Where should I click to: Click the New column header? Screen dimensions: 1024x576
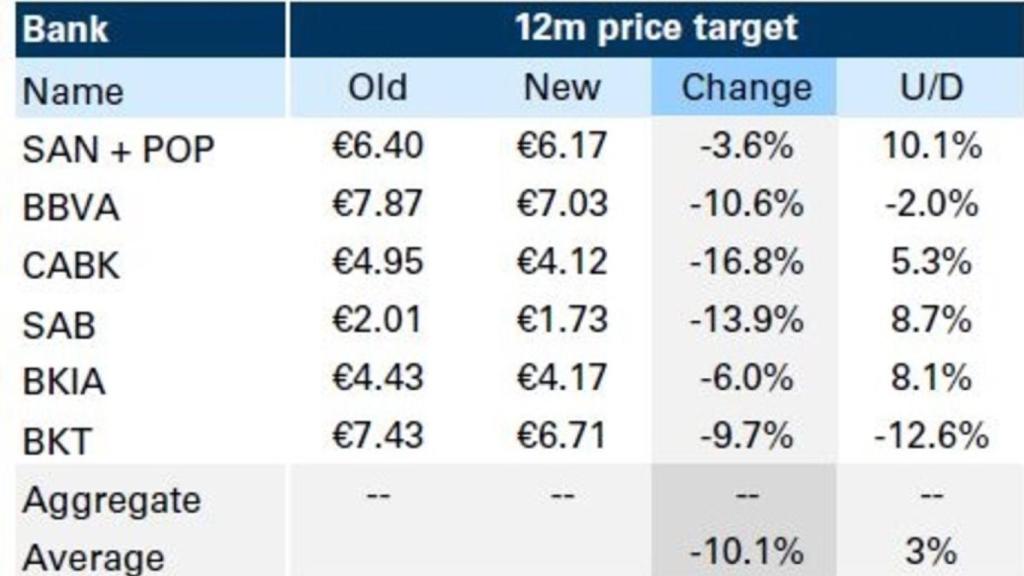[562, 88]
